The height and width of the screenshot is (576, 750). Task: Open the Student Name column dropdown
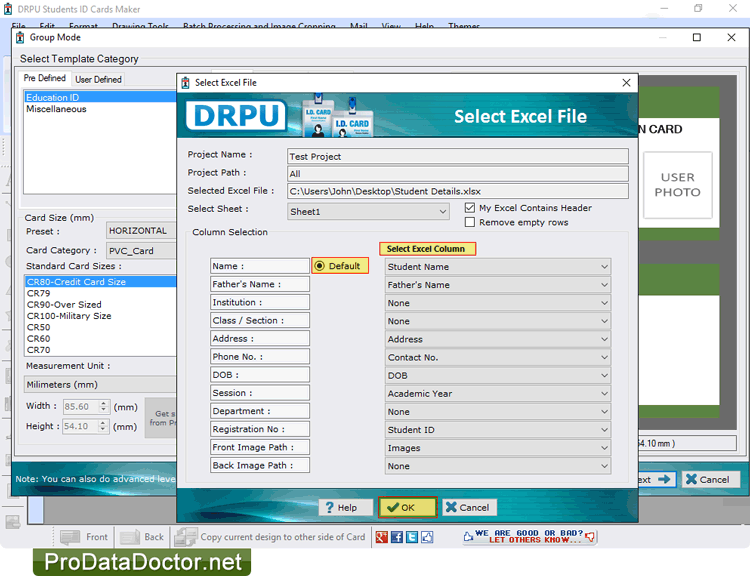(x=498, y=266)
